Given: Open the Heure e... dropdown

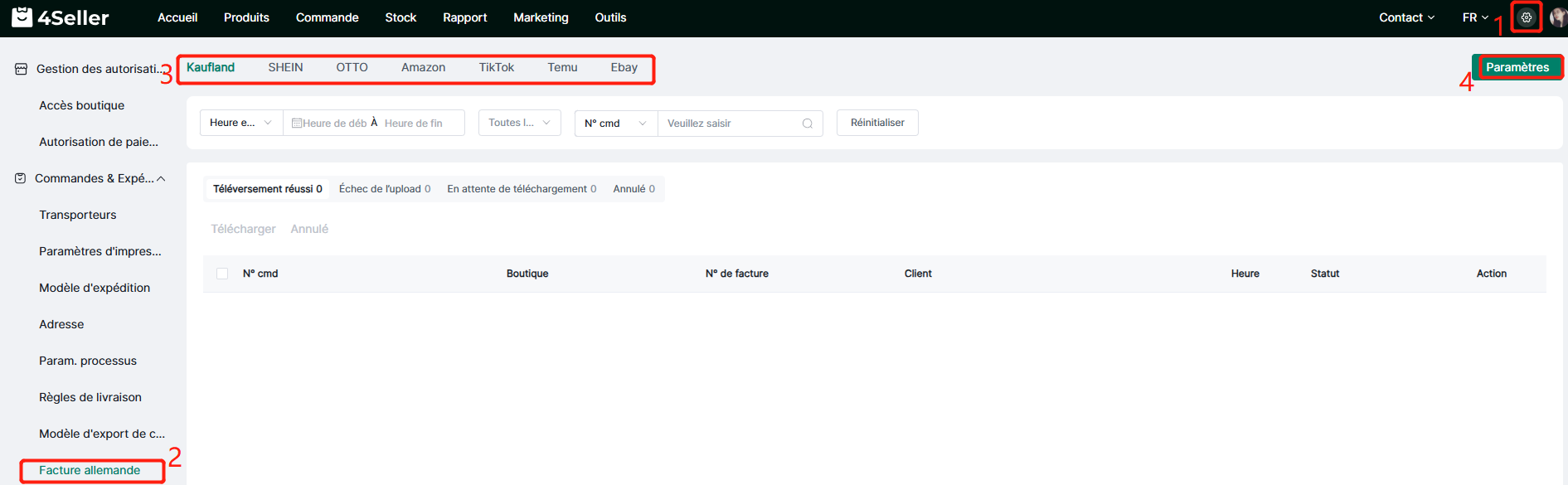Looking at the screenshot, I should pyautogui.click(x=240, y=123).
